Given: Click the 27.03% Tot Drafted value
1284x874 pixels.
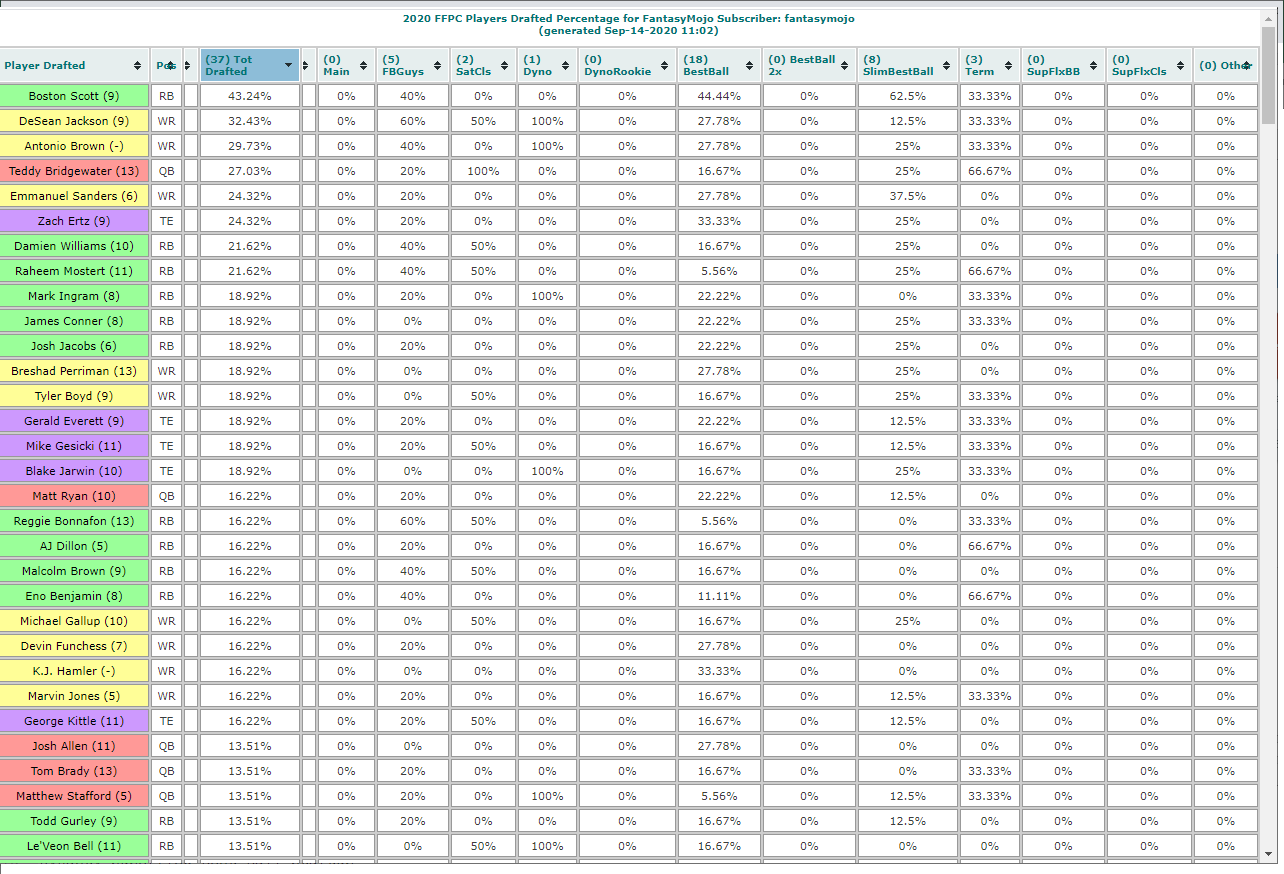Looking at the screenshot, I should pyautogui.click(x=250, y=171).
